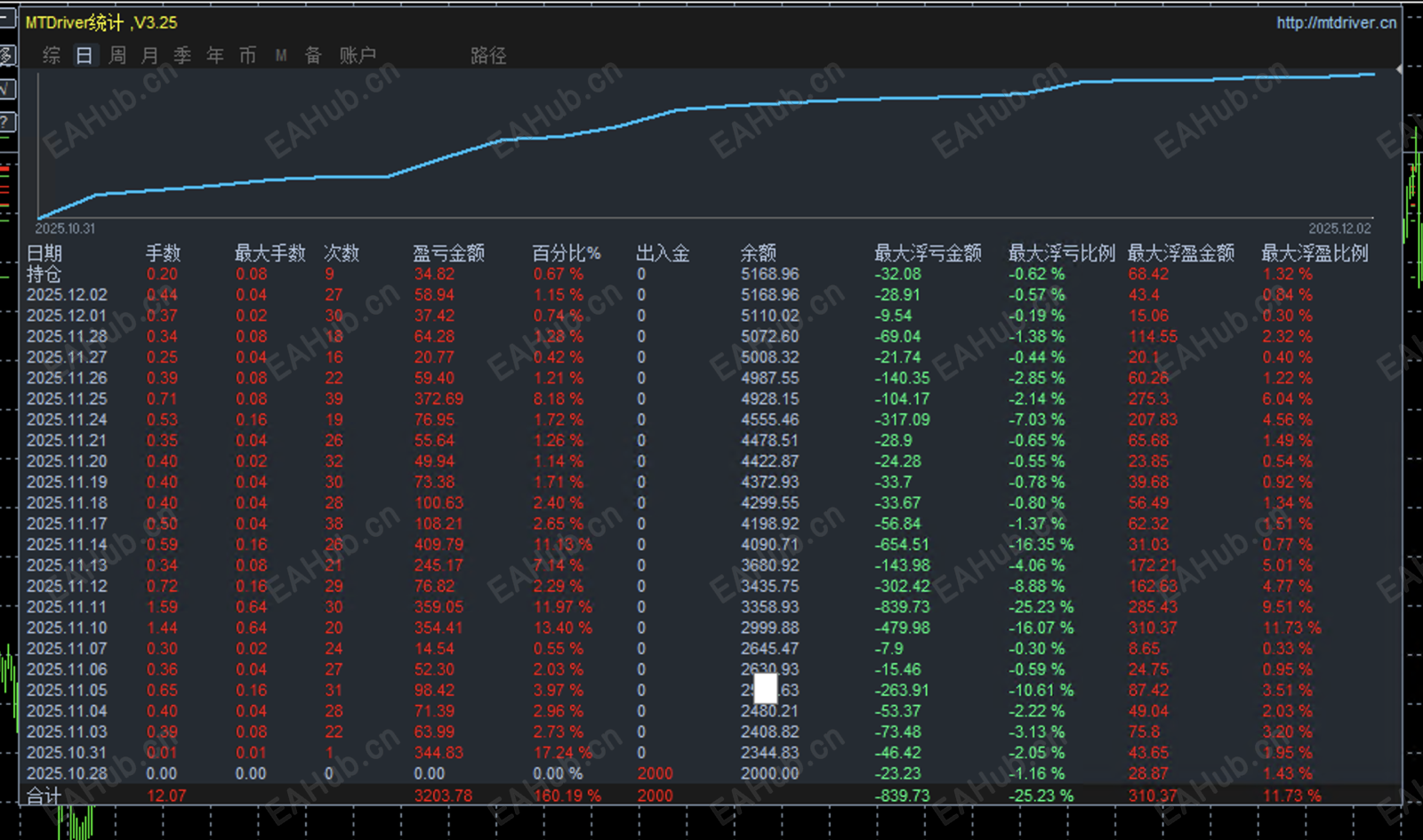Screen dimensions: 1423x840
Task: Select the 2025.11.11 date row
Action: pos(67,607)
